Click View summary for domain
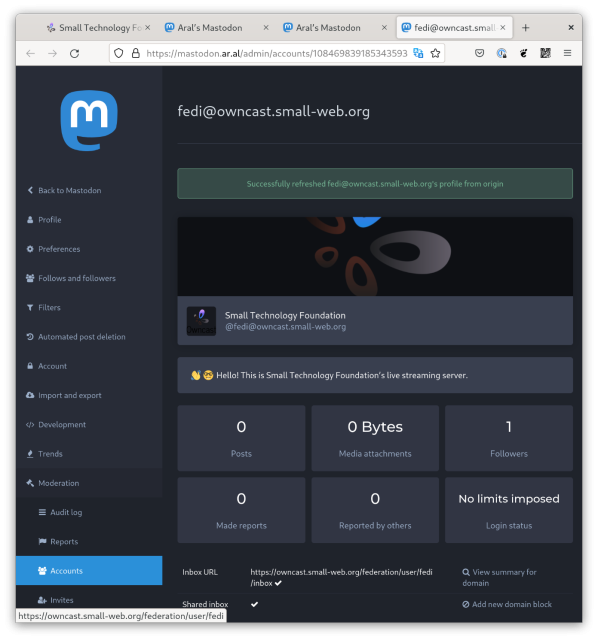 (499, 578)
